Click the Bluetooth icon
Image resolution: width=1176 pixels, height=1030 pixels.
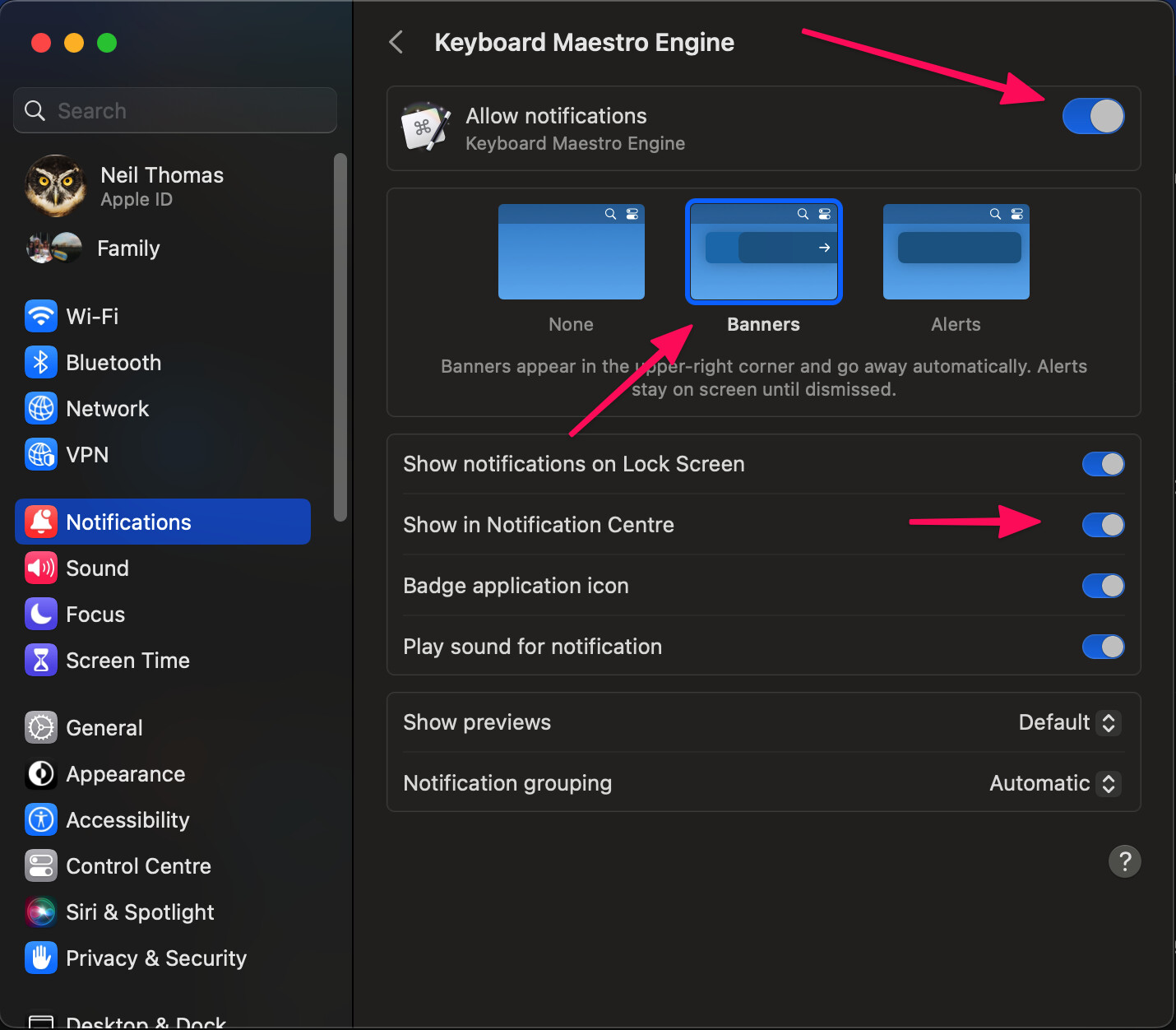41,362
